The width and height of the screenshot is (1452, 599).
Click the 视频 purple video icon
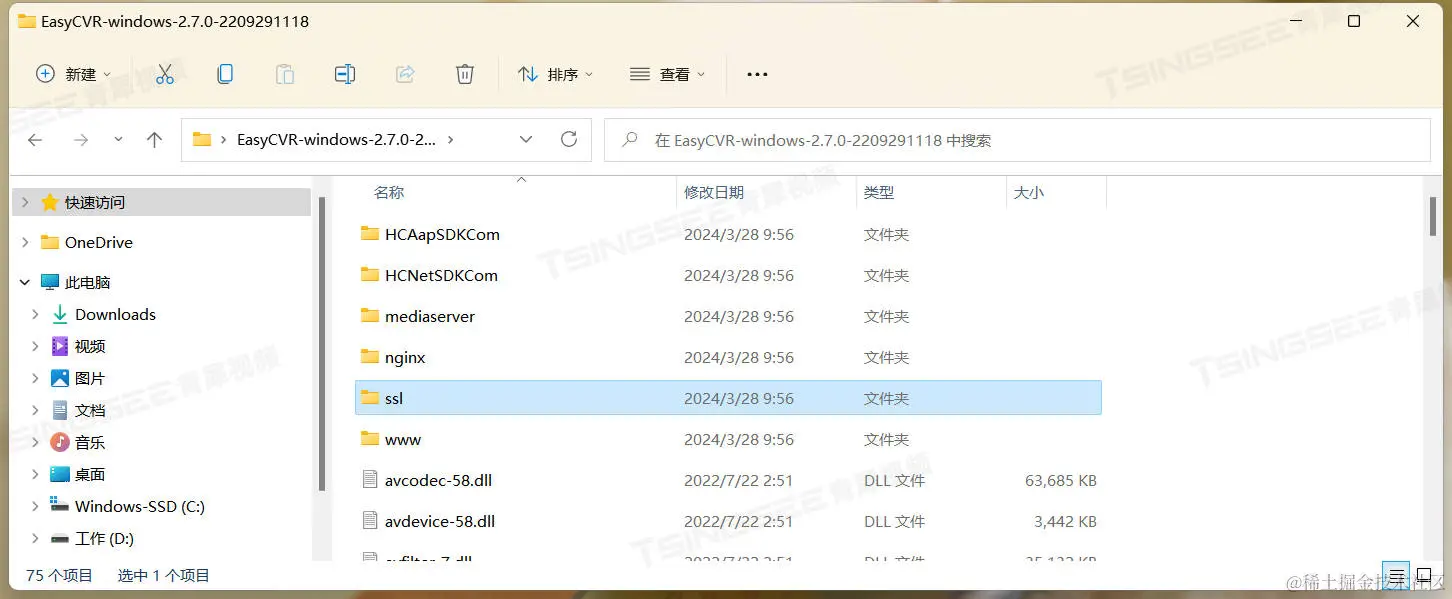[x=60, y=346]
